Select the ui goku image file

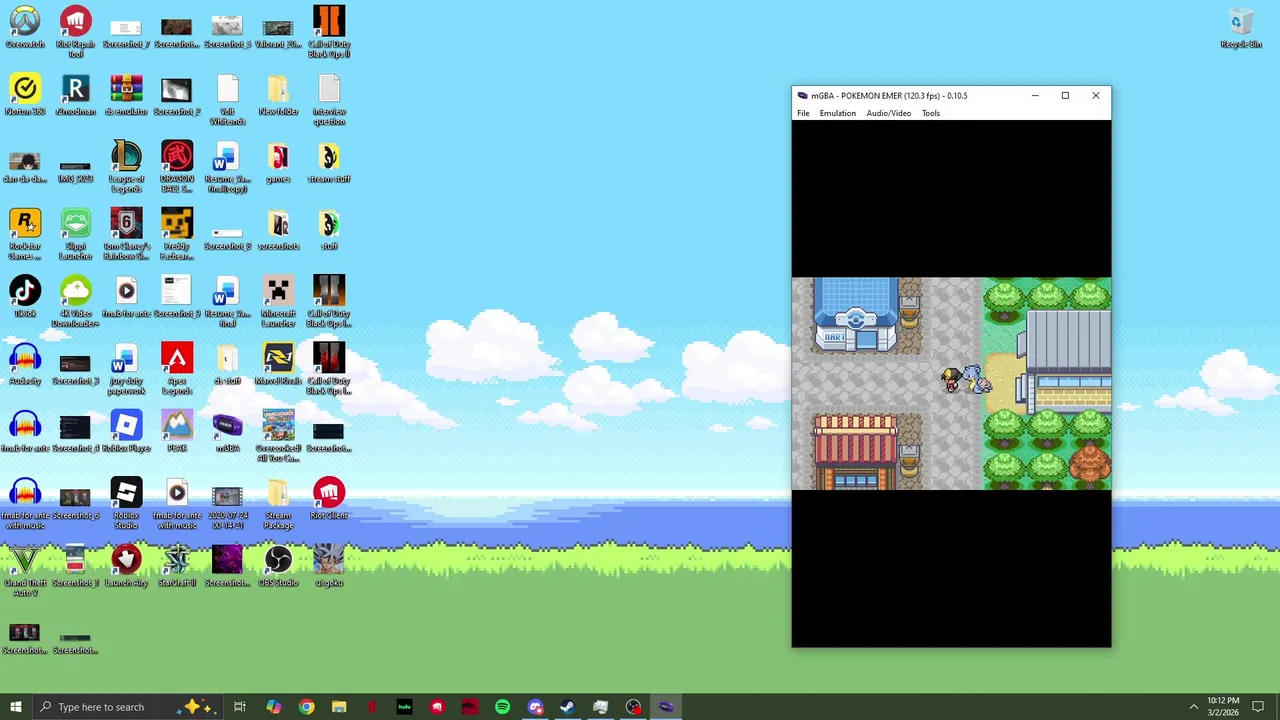329,566
